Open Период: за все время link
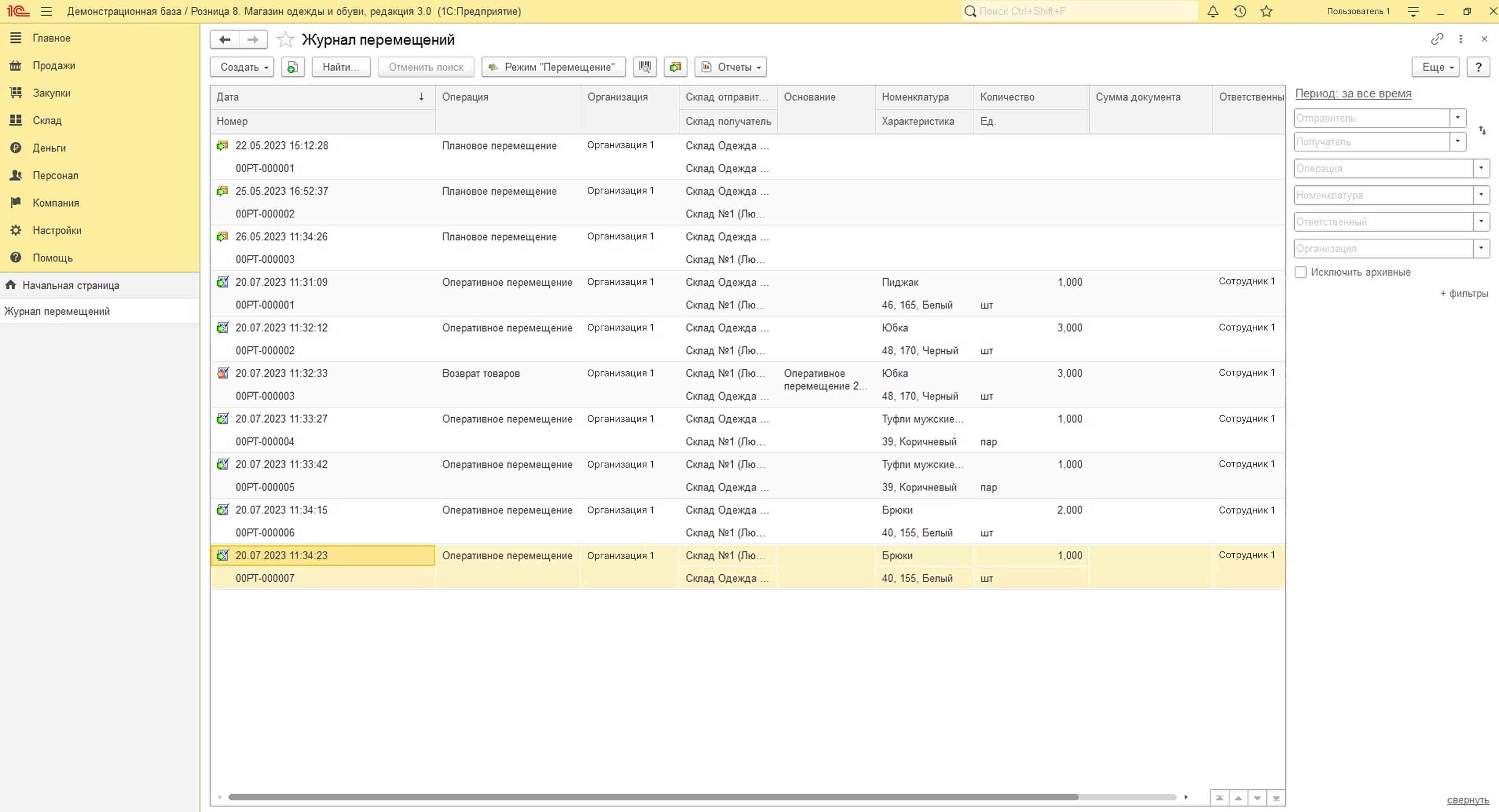 [1353, 94]
